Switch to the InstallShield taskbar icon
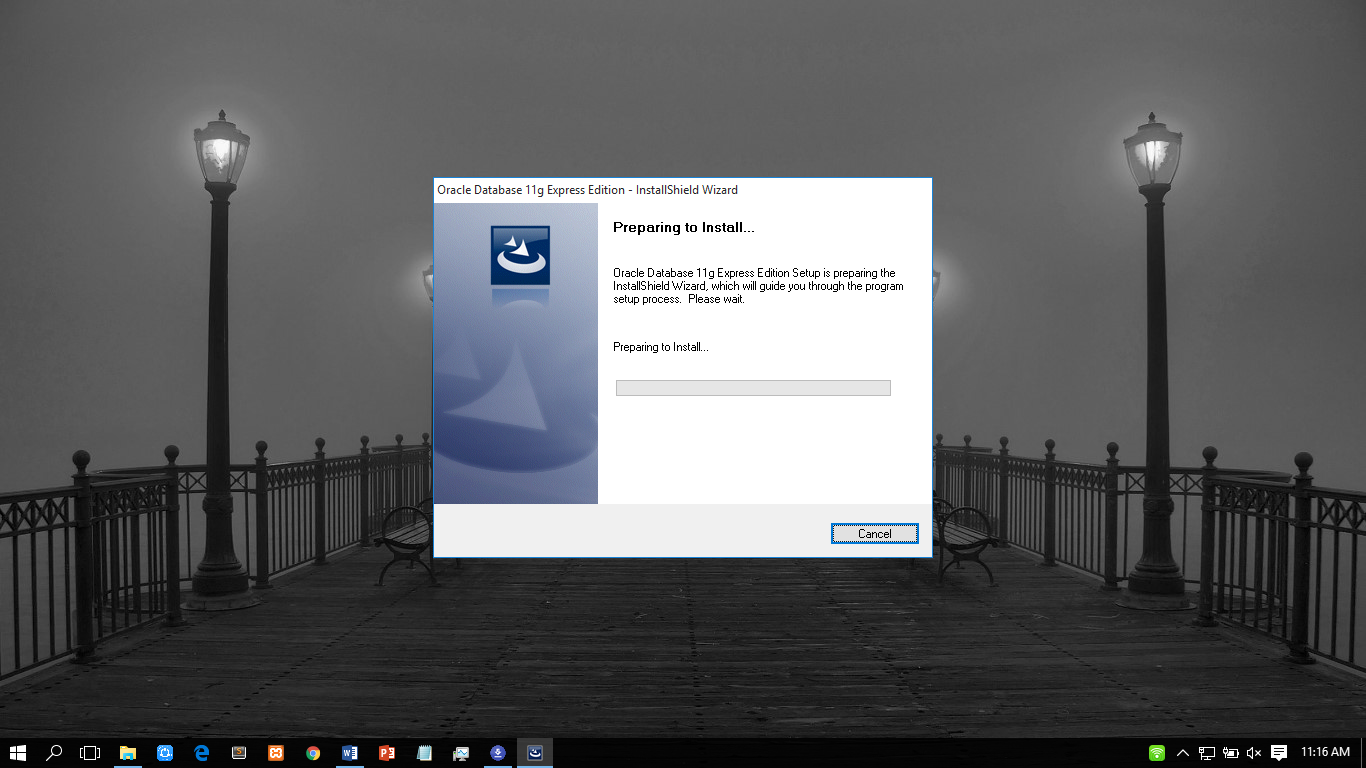Image resolution: width=1366 pixels, height=768 pixels. (x=535, y=753)
